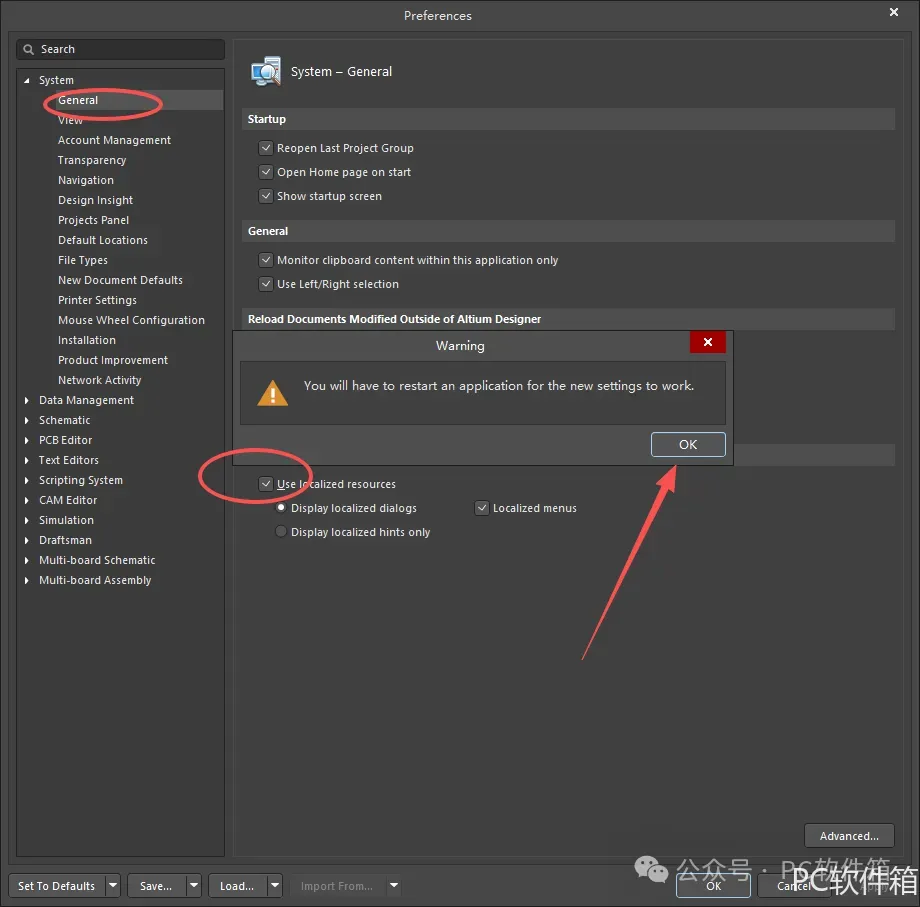
Task: Toggle Localized menus checkbox
Action: tap(482, 508)
